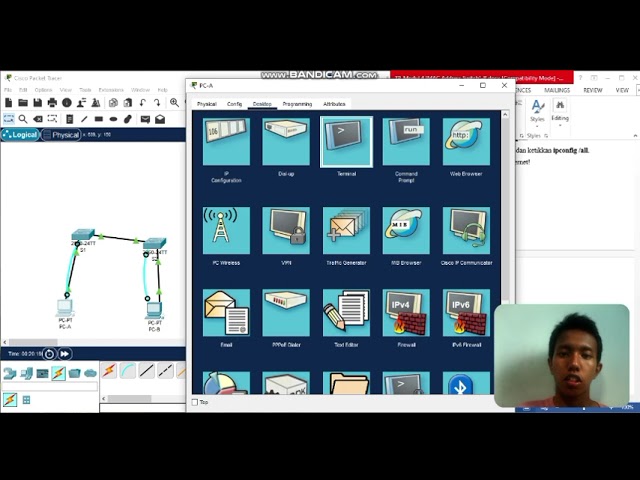Open the Text Editor app
Image resolution: width=640 pixels, height=480 pixels.
pyautogui.click(x=346, y=313)
